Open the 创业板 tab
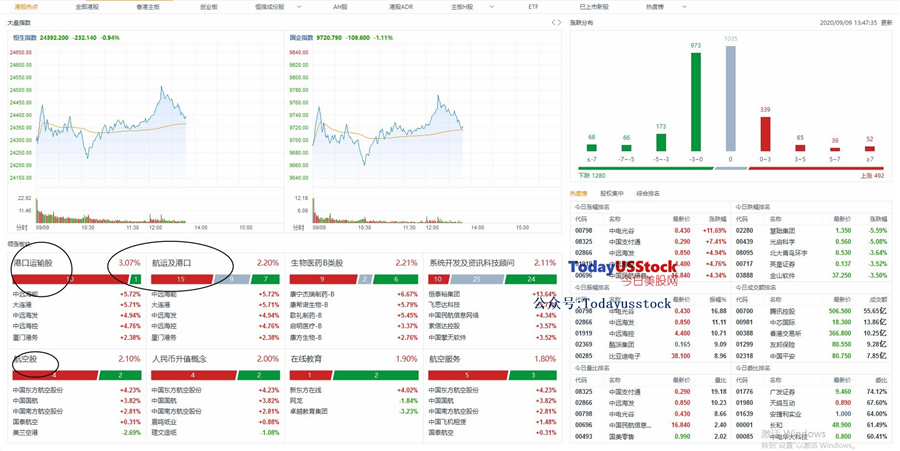The height and width of the screenshot is (451, 900). click(208, 7)
